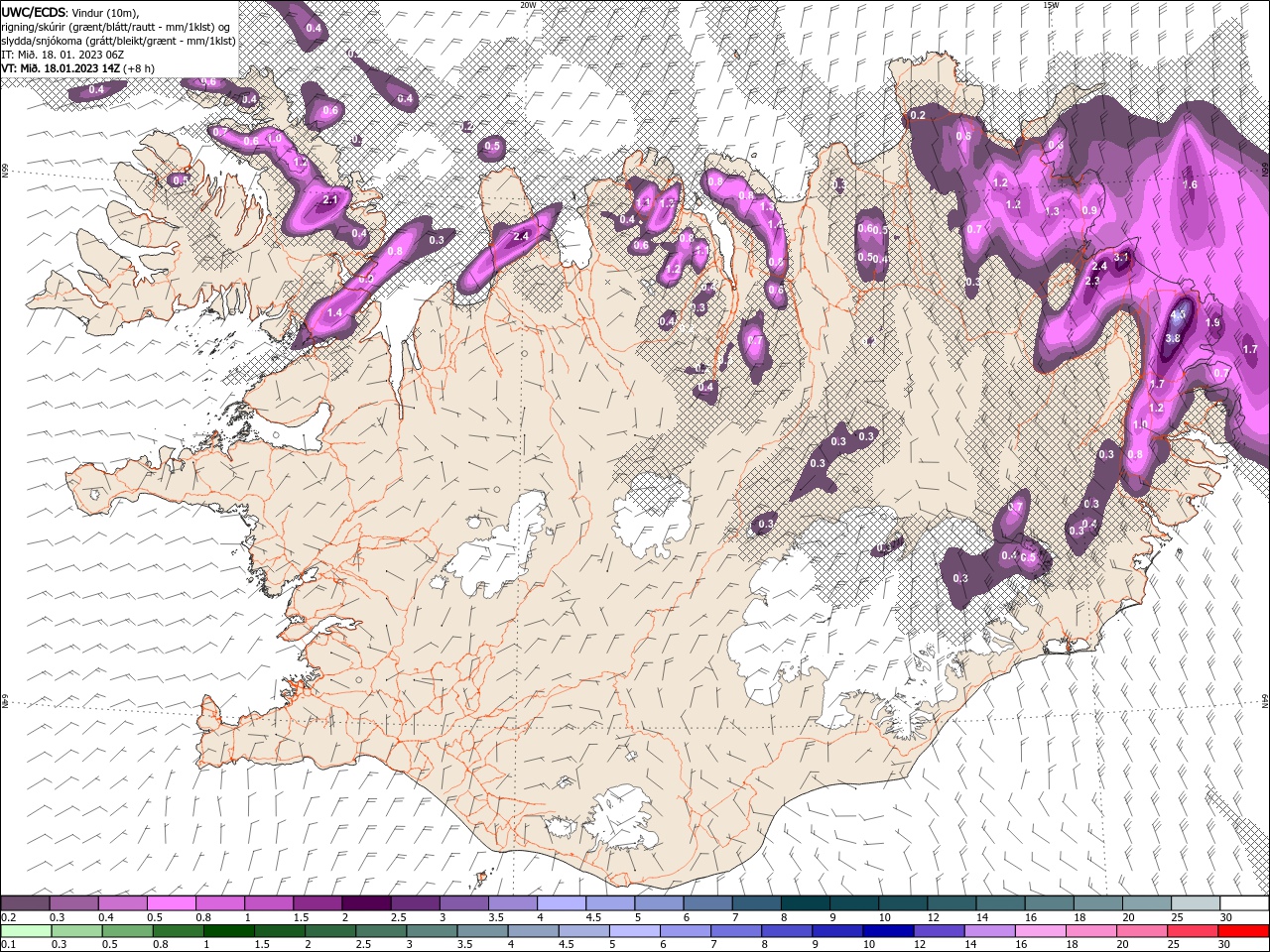Select the pale lavender upper legend swatch at 4
The height and width of the screenshot is (952, 1270).
coord(562,903)
